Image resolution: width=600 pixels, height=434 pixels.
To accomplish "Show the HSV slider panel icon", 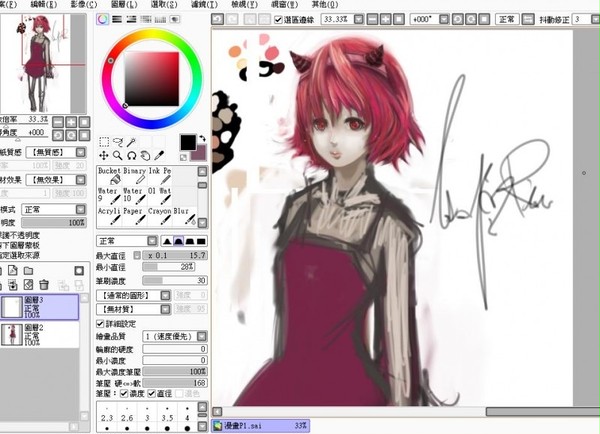I will (131, 19).
